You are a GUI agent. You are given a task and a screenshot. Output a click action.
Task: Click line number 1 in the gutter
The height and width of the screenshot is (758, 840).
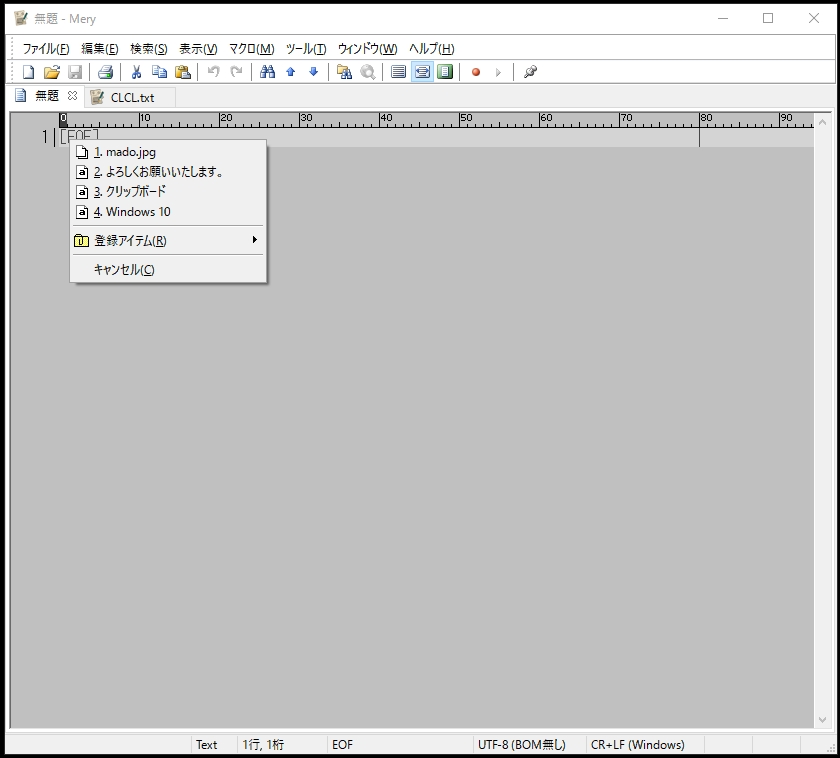pyautogui.click(x=45, y=137)
